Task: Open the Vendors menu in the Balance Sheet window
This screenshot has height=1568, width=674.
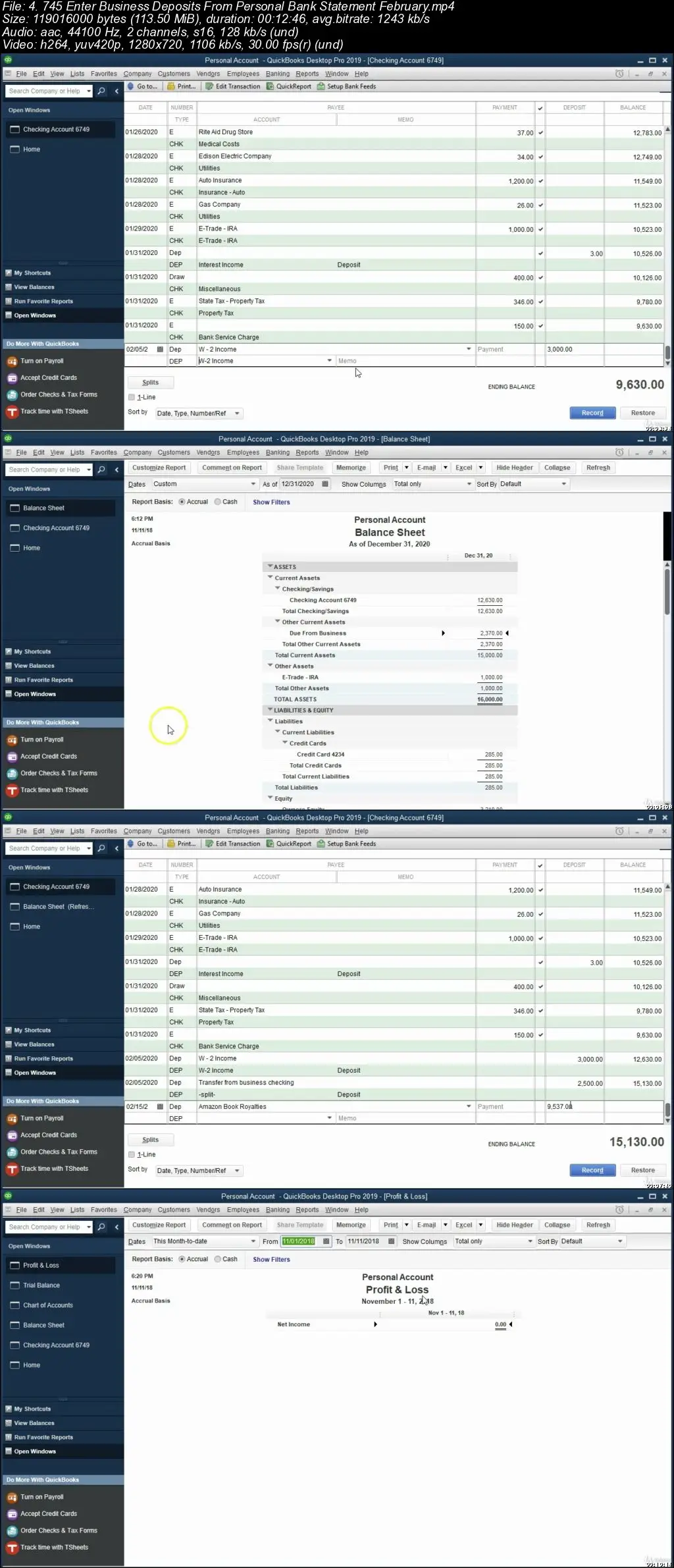Action: pyautogui.click(x=208, y=452)
